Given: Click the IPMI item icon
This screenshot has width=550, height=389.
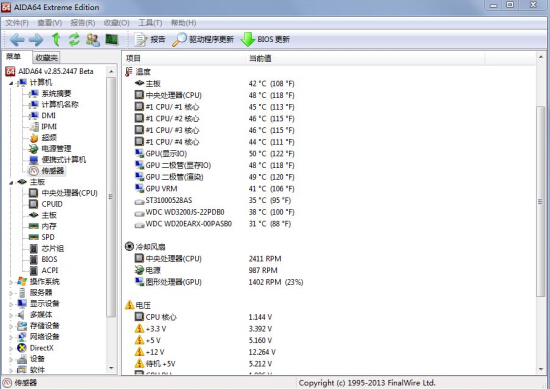Looking at the screenshot, I should [34, 127].
